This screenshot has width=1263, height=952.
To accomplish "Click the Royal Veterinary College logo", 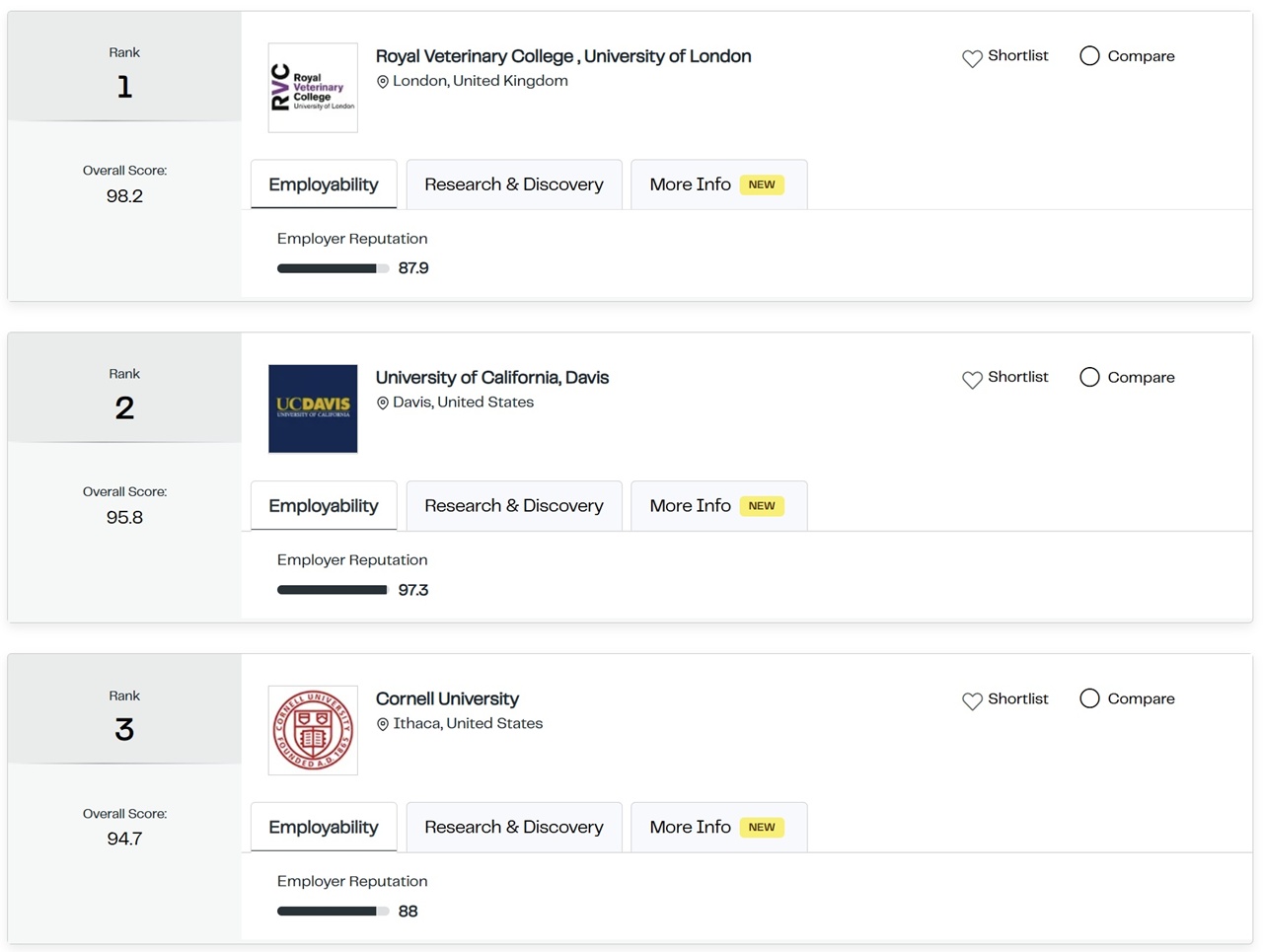I will click(313, 88).
